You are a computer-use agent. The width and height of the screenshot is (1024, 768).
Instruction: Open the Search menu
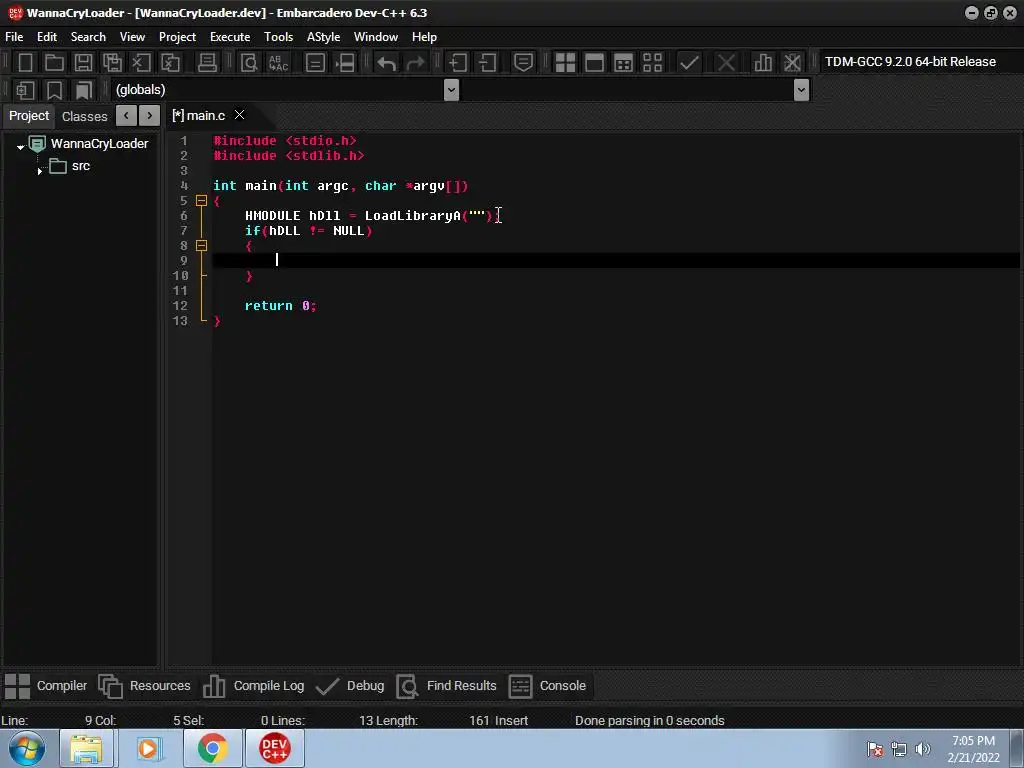coord(88,37)
